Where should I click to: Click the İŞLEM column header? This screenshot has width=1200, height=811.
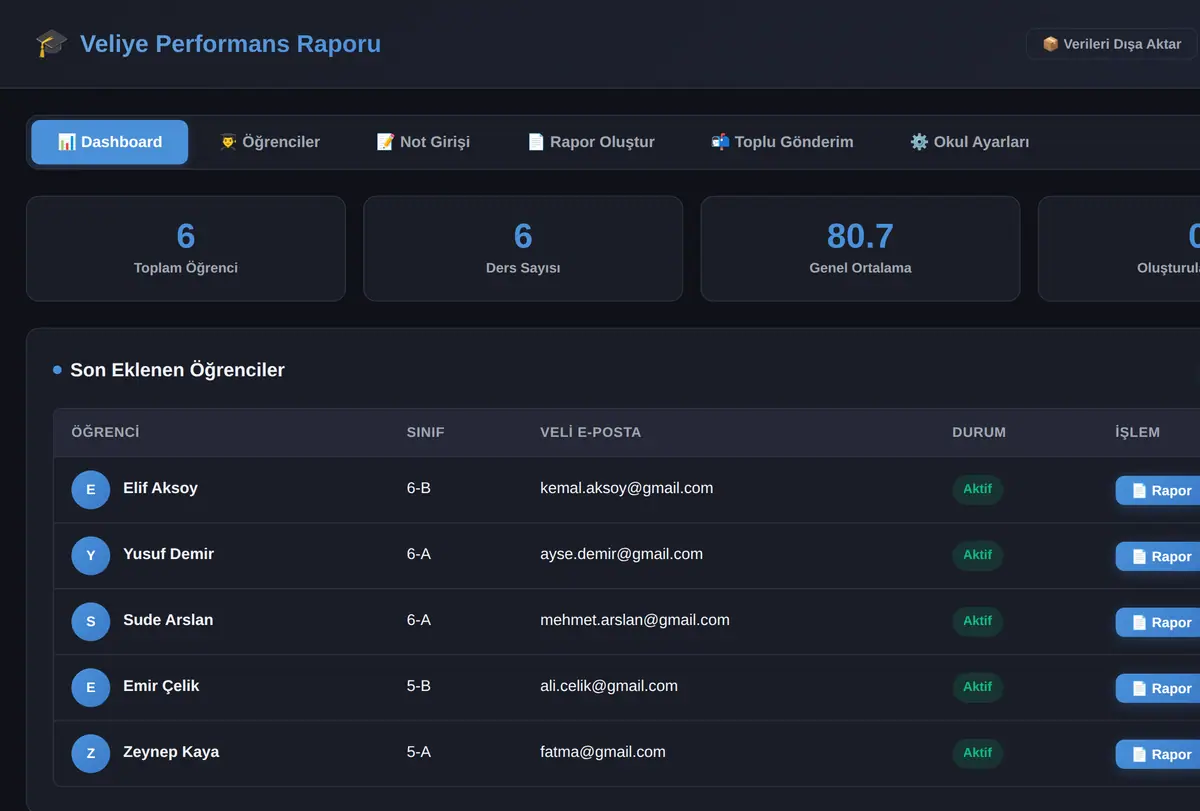coord(1138,433)
